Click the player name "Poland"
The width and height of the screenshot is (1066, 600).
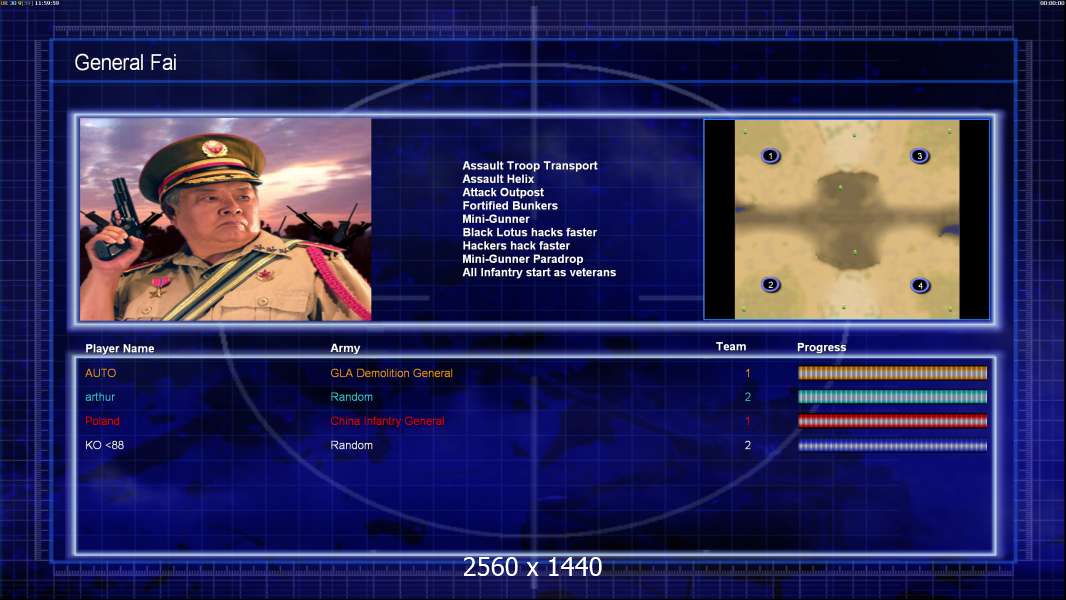(x=102, y=421)
